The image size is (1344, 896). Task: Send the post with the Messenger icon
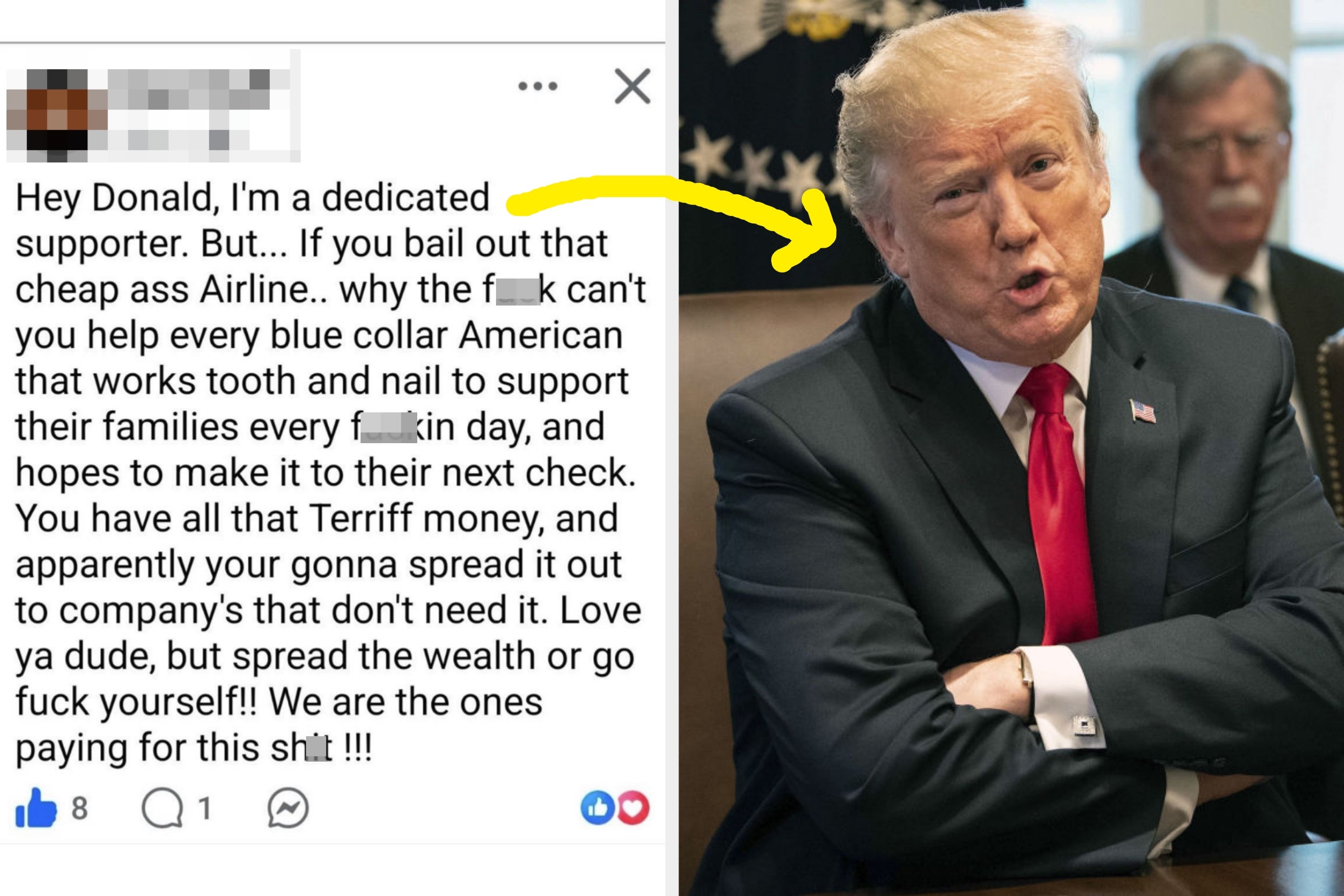coord(288,808)
